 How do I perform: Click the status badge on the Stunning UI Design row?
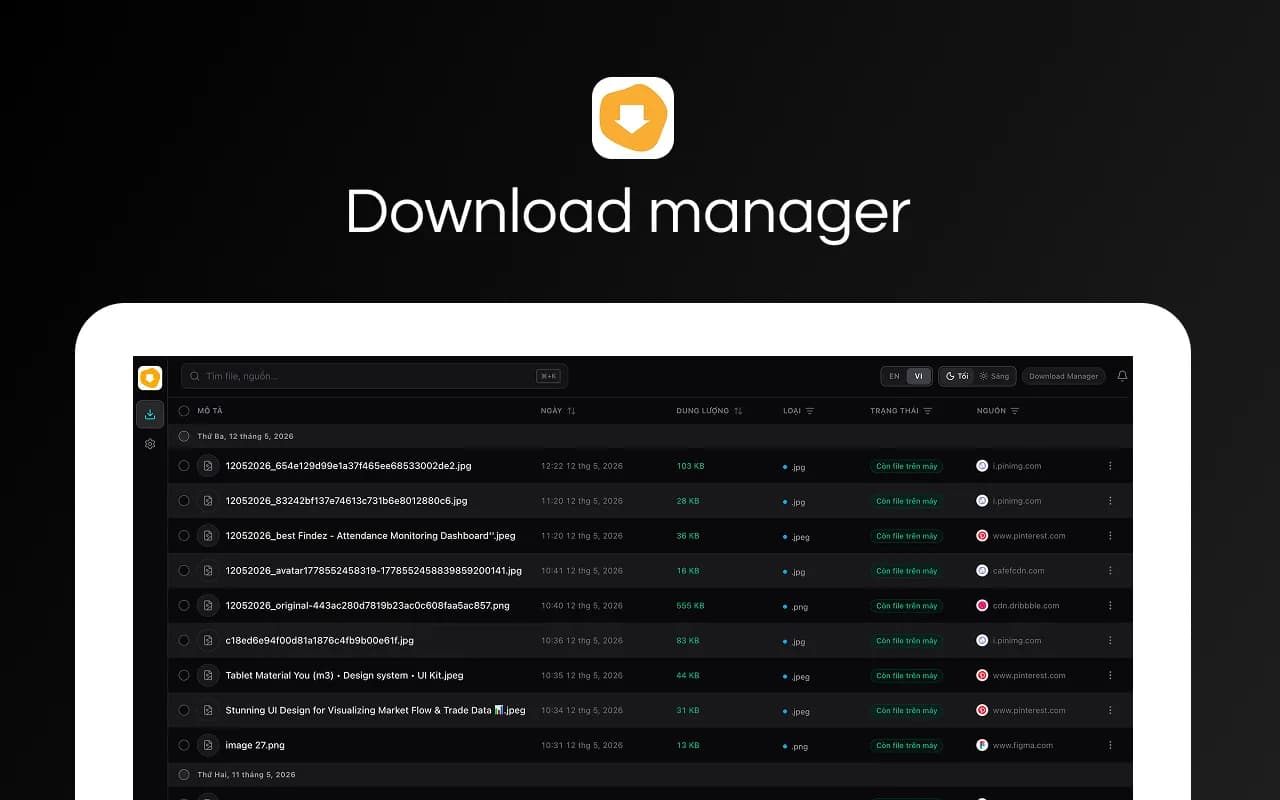907,711
